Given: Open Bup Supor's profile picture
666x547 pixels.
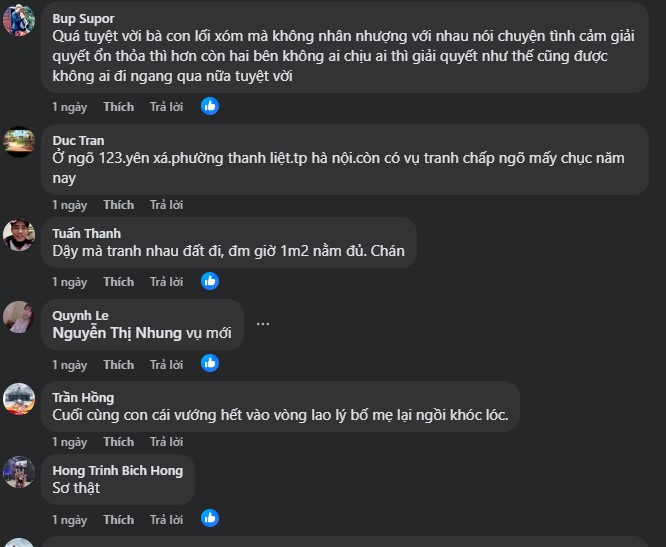Looking at the screenshot, I should [x=19, y=19].
